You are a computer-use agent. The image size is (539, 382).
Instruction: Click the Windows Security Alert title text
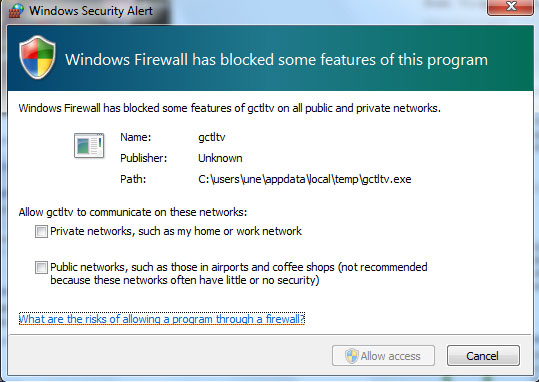coord(91,11)
